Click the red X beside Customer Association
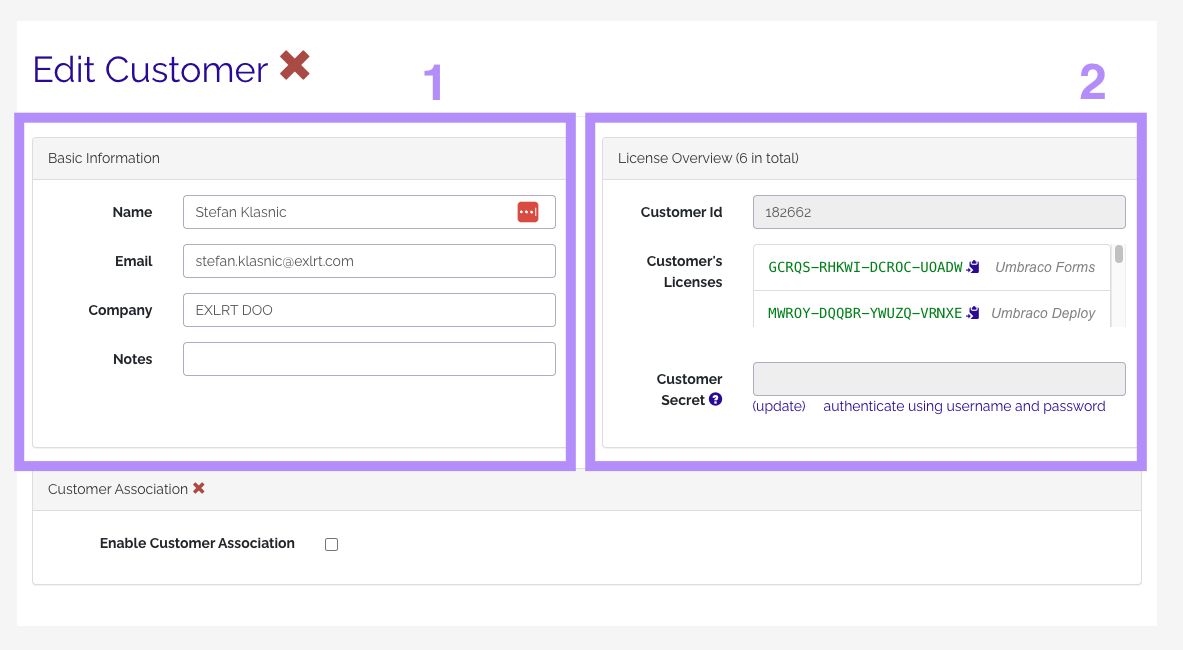This screenshot has height=650, width=1183. (199, 489)
